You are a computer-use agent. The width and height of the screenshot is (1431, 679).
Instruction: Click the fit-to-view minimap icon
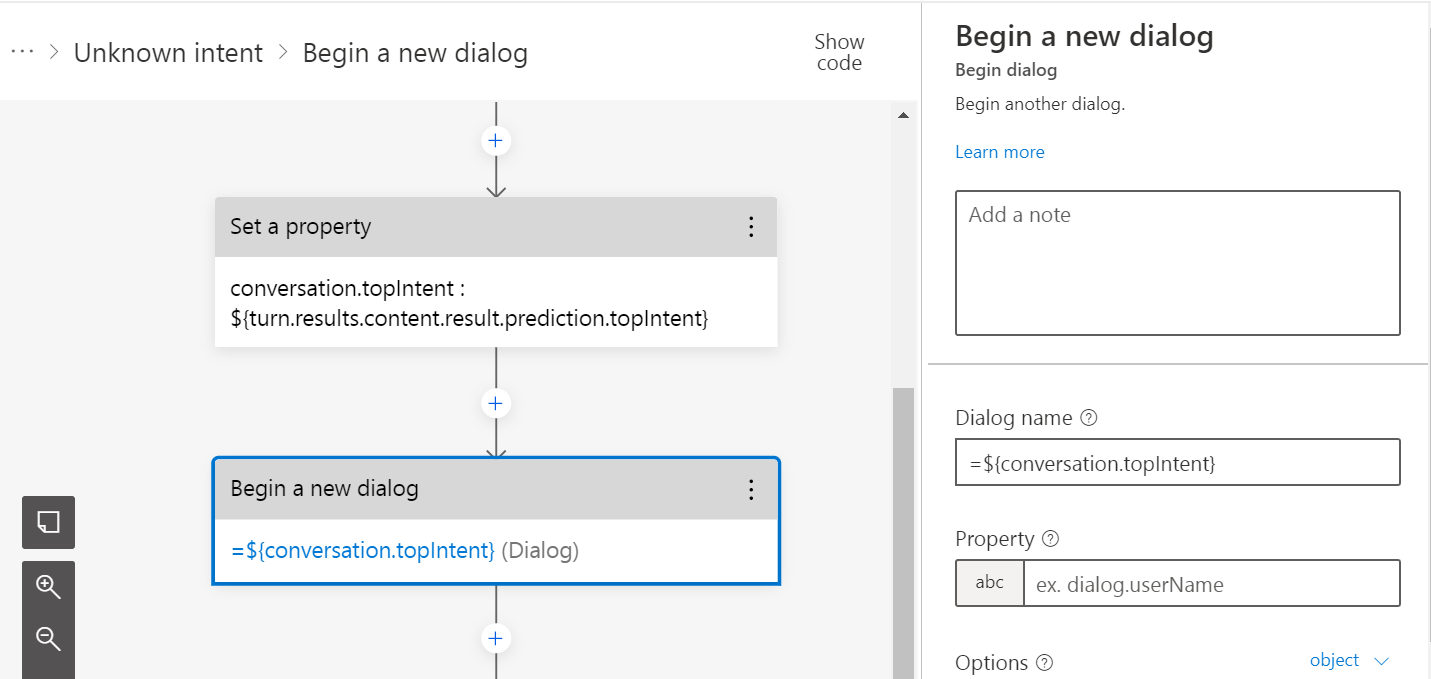click(x=47, y=522)
